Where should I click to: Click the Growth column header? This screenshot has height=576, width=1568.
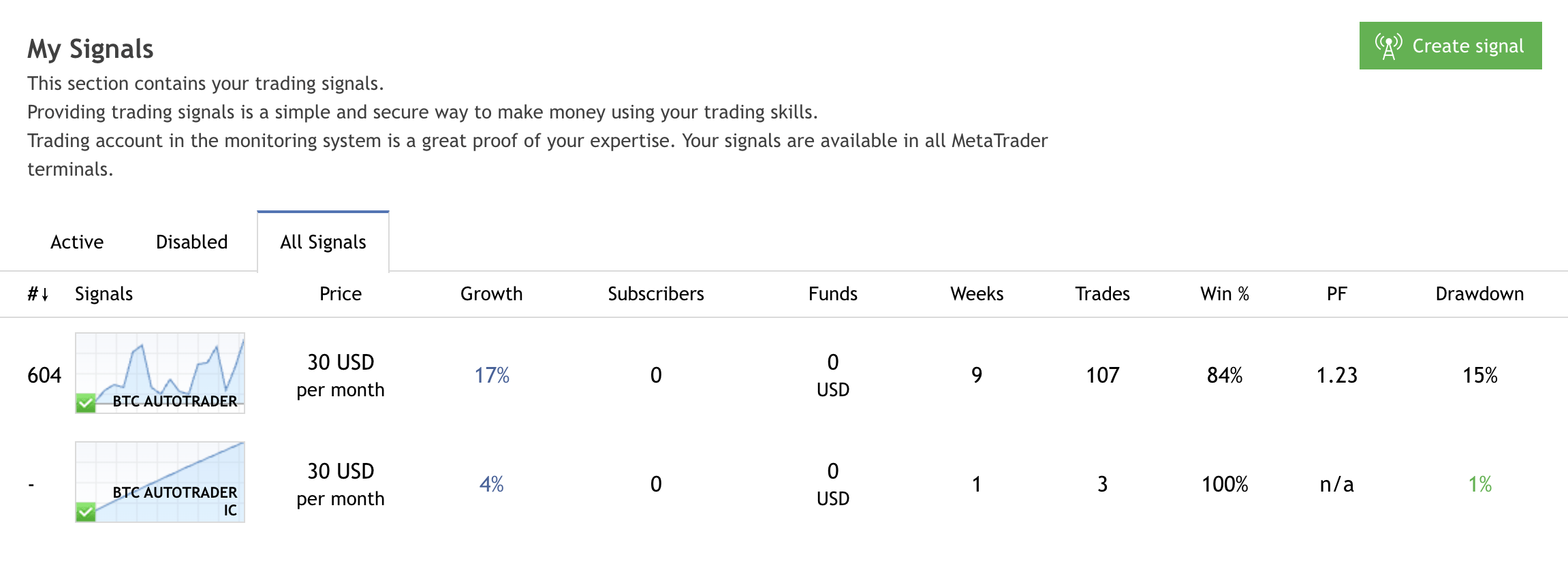tap(491, 293)
